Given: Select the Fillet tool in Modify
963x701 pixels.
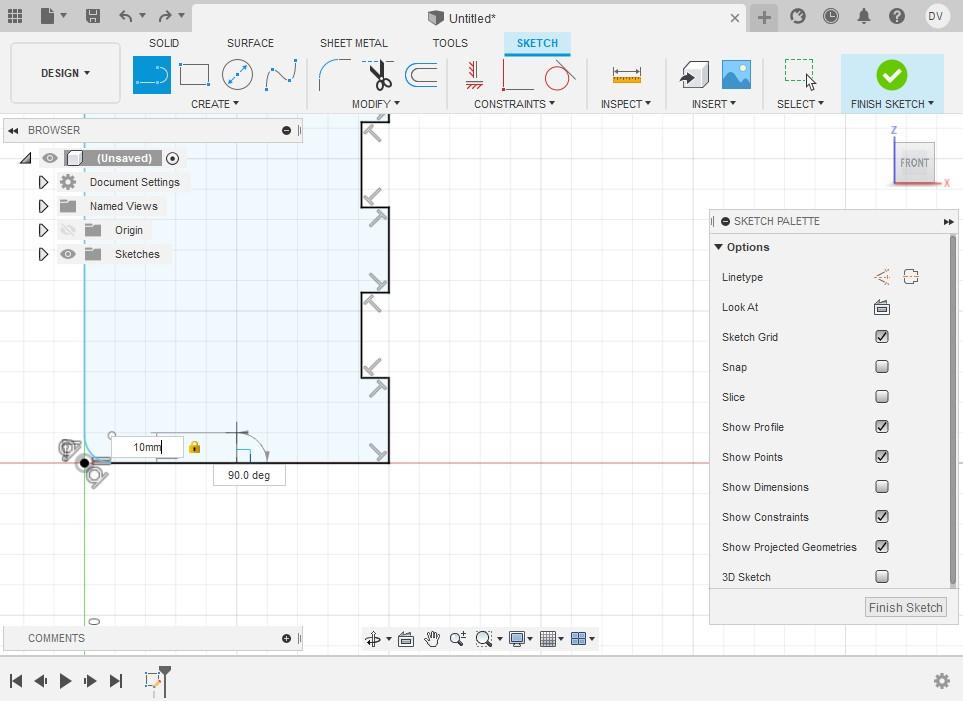Looking at the screenshot, I should click(x=334, y=75).
